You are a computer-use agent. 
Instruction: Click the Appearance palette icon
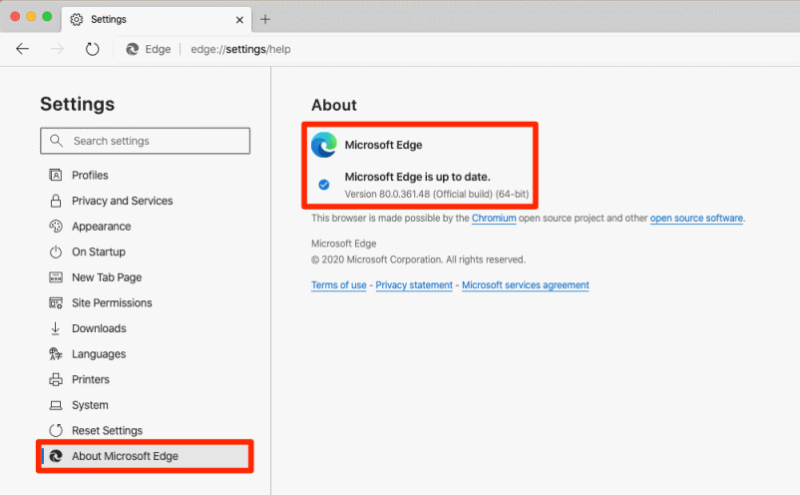tap(56, 226)
